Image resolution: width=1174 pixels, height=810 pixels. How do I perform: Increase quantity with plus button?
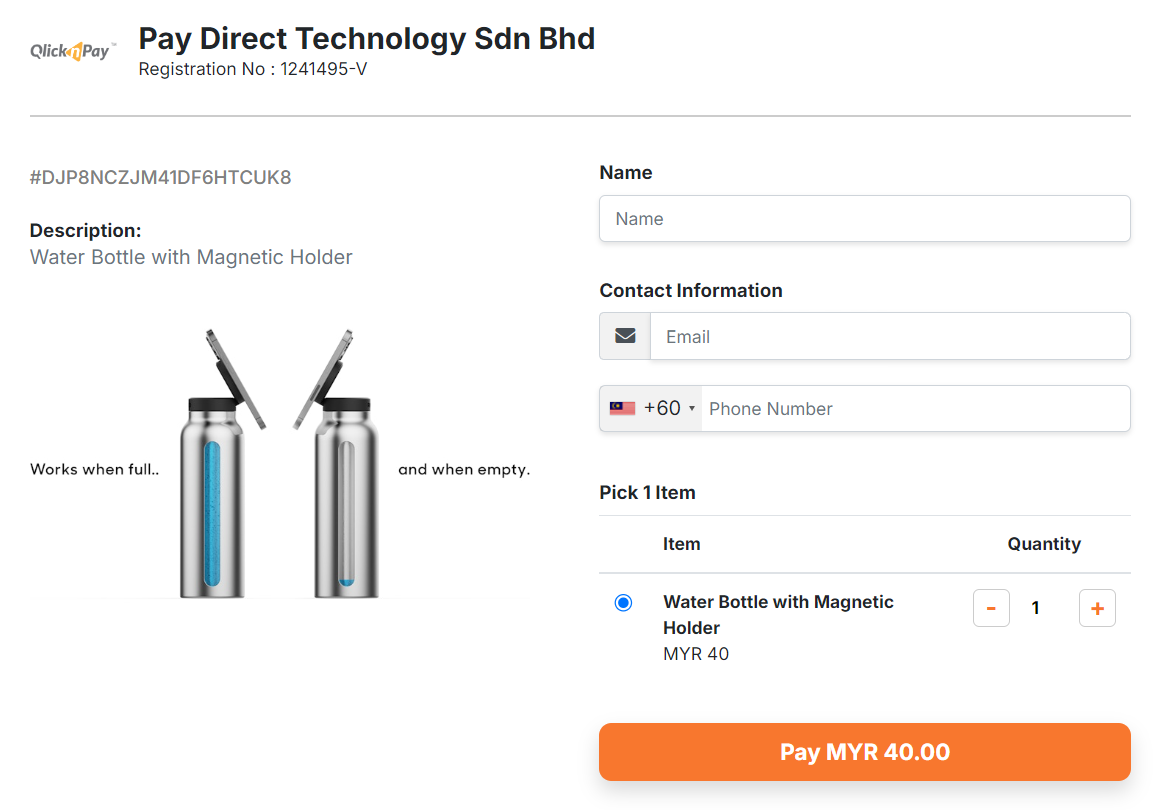tap(1097, 608)
